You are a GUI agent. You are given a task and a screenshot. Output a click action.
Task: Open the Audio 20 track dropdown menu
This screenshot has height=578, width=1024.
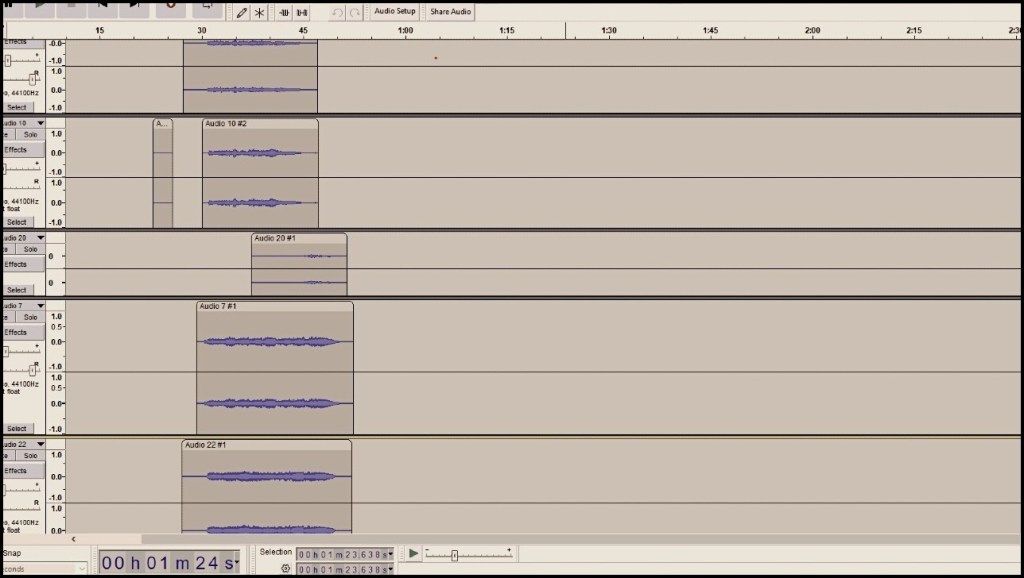(x=39, y=237)
